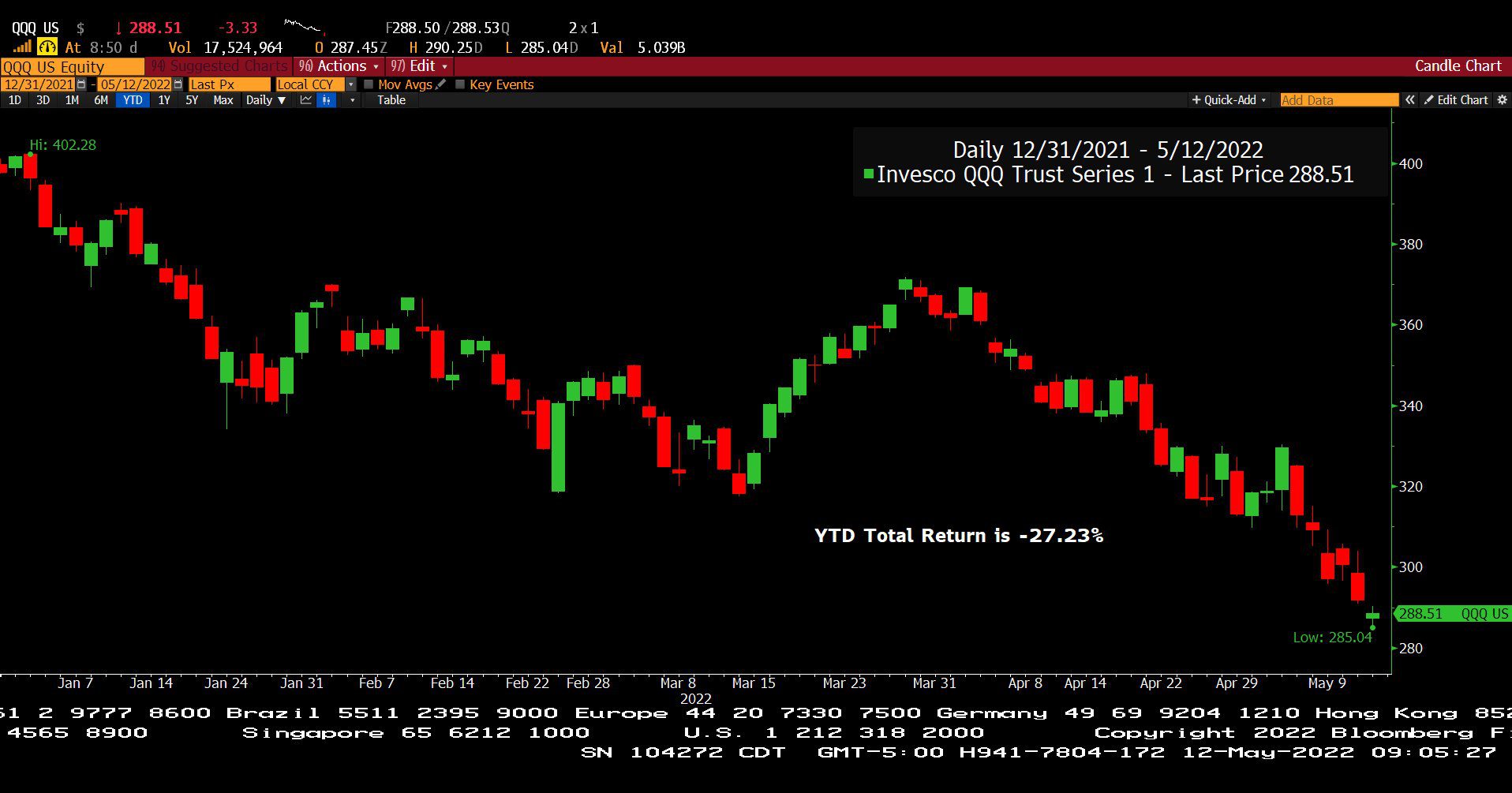Switch to Table view

391,100
